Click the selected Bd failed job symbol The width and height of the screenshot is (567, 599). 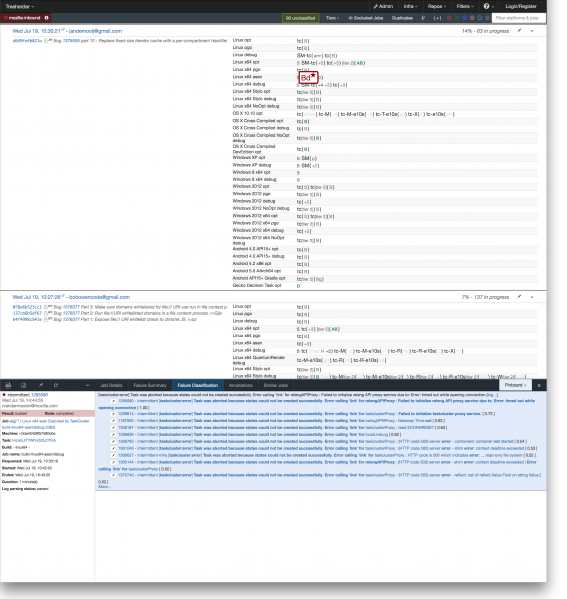tap(308, 78)
